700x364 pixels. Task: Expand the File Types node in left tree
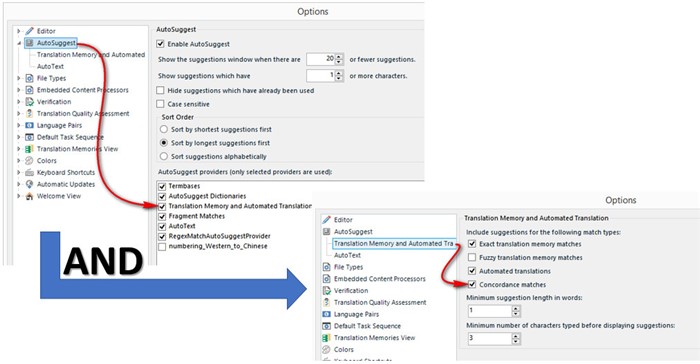click(19, 78)
